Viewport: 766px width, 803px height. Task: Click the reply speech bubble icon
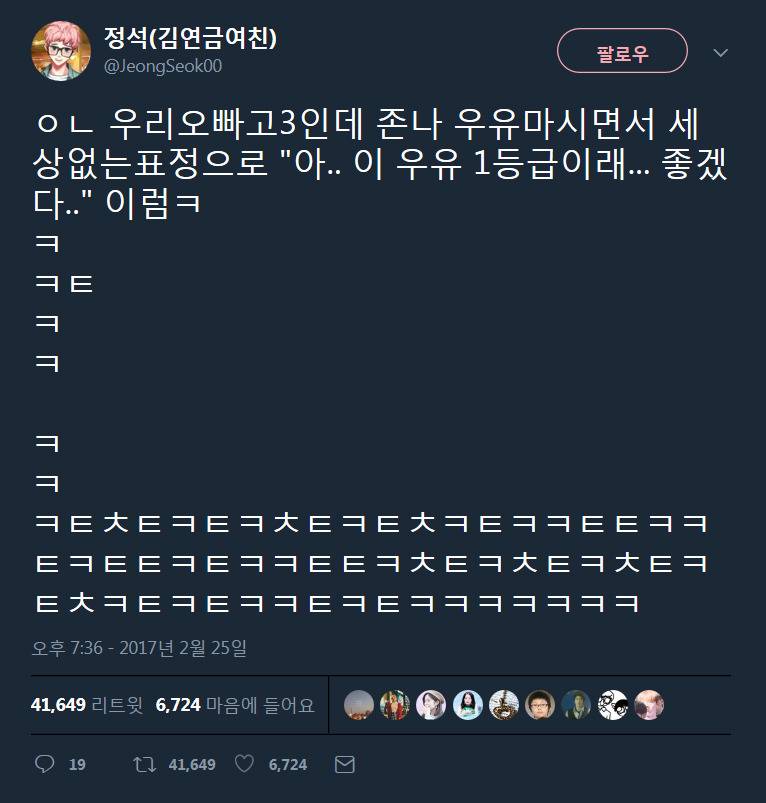pos(45,764)
